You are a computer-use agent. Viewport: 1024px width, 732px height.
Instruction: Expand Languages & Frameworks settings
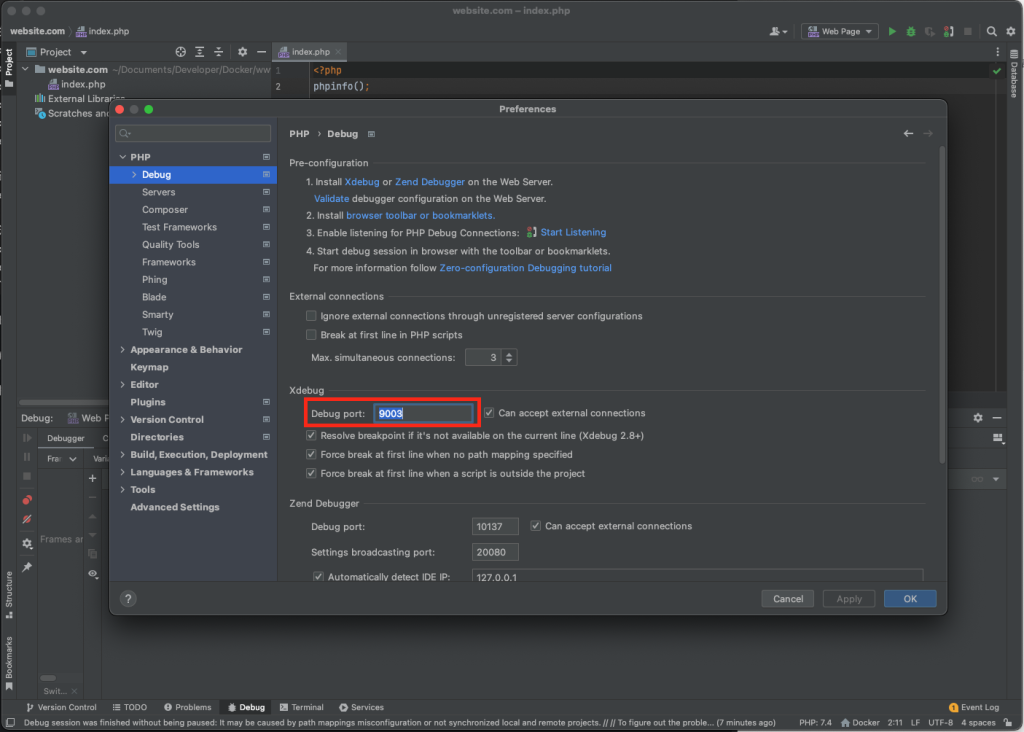[123, 472]
